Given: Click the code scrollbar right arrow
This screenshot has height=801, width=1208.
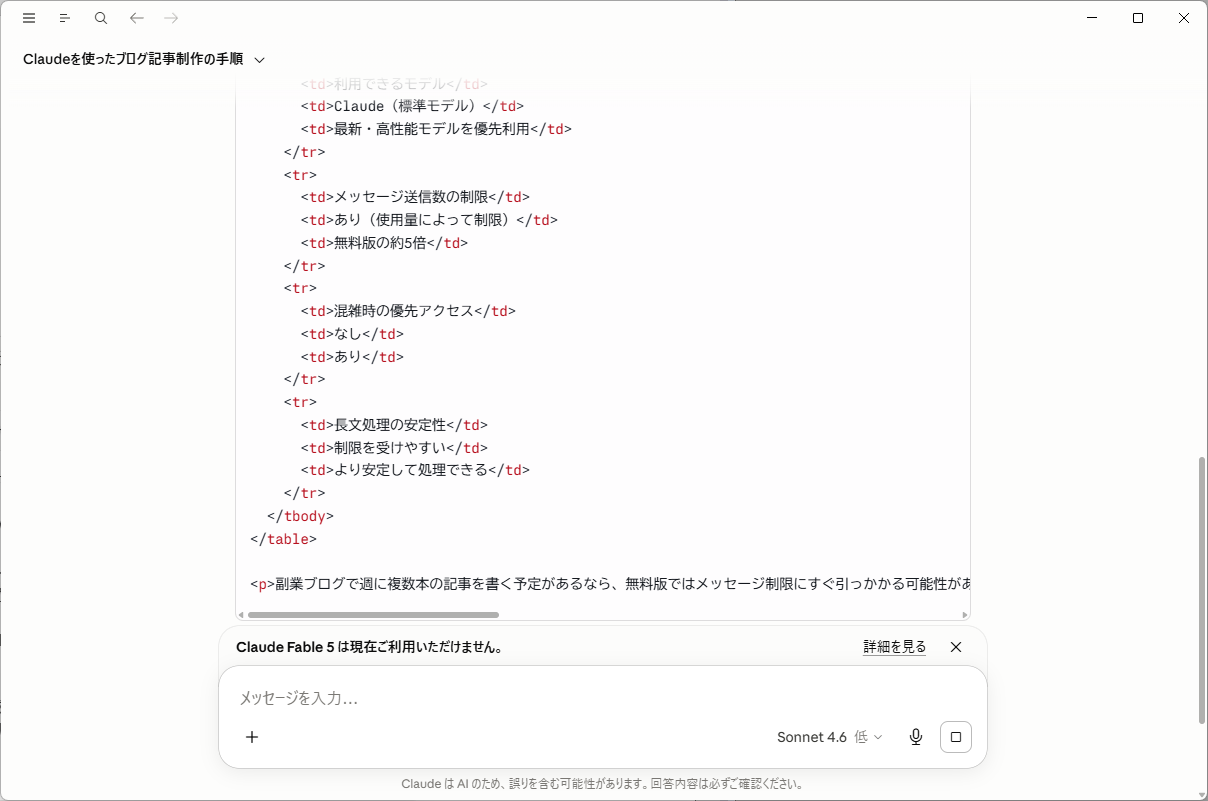Looking at the screenshot, I should point(965,615).
